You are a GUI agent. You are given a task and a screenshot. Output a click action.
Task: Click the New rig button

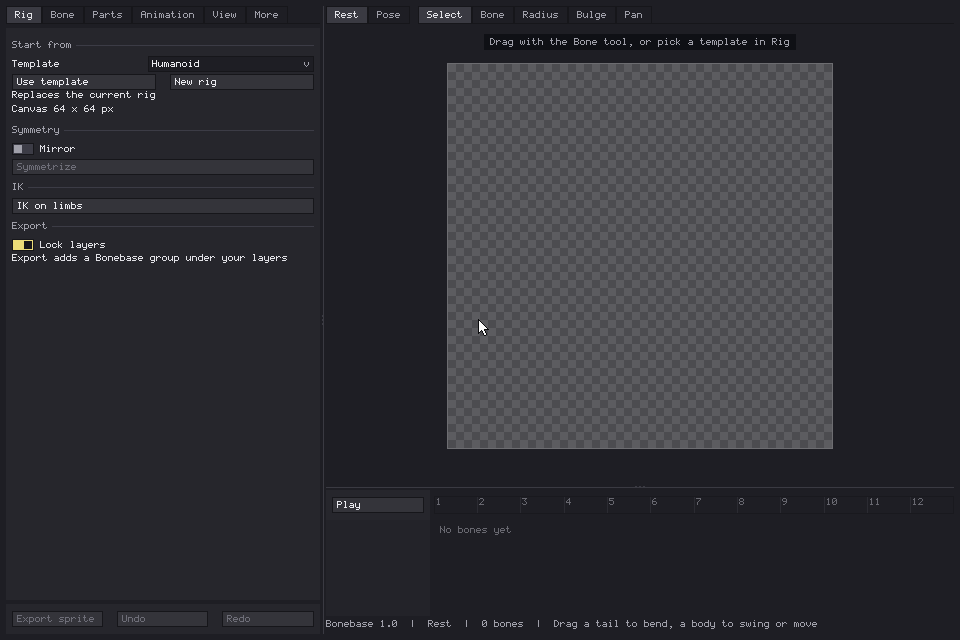pos(242,81)
